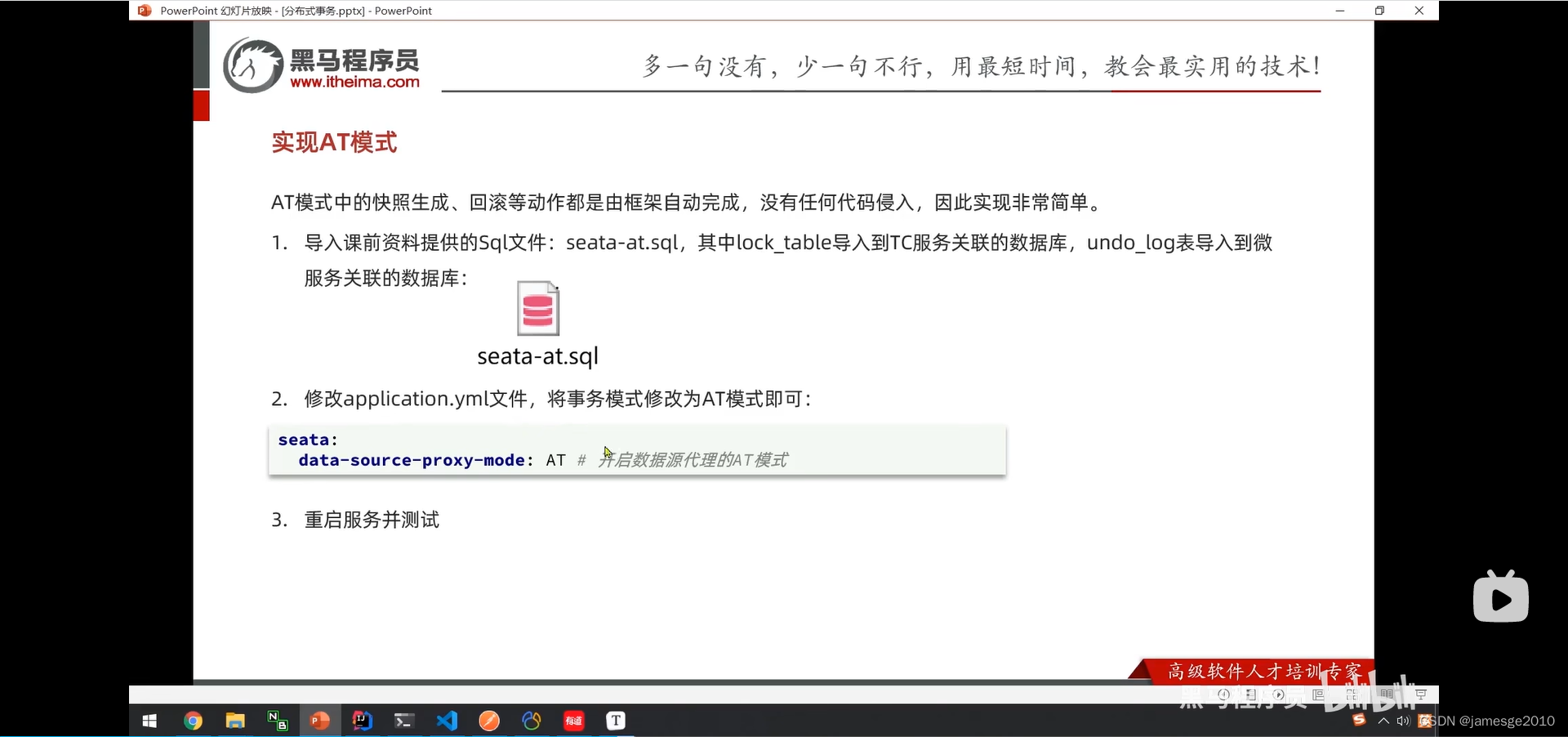The height and width of the screenshot is (737, 1568).
Task: Click the comment '开启数据源代理的AT模式'
Action: (693, 460)
